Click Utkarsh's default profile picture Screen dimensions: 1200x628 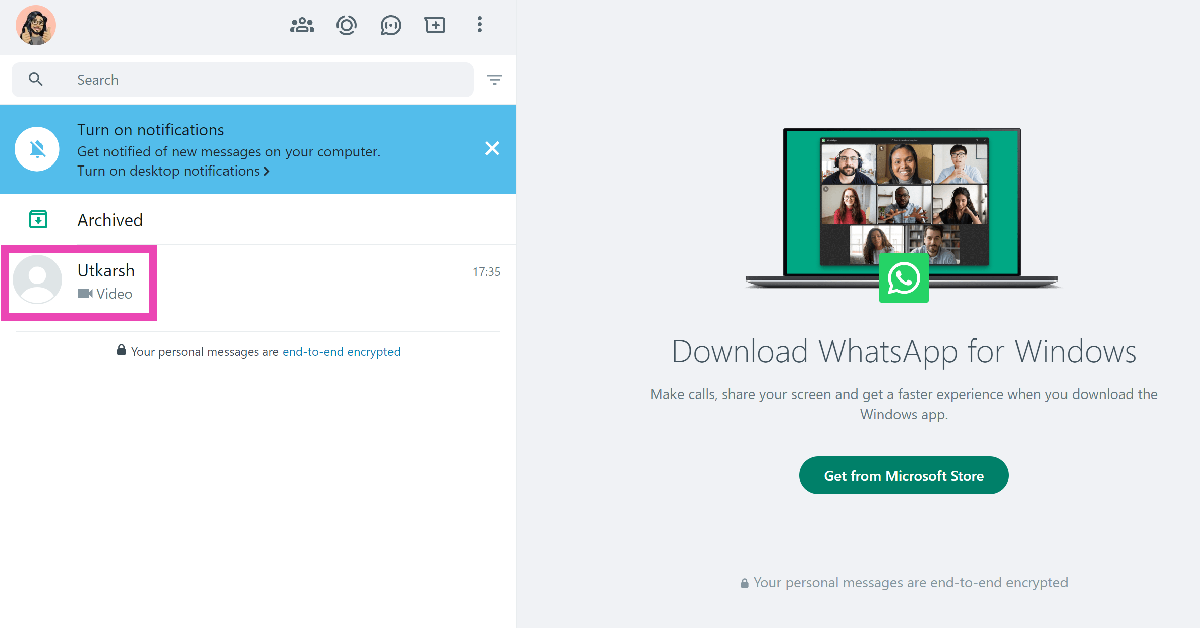pos(38,279)
